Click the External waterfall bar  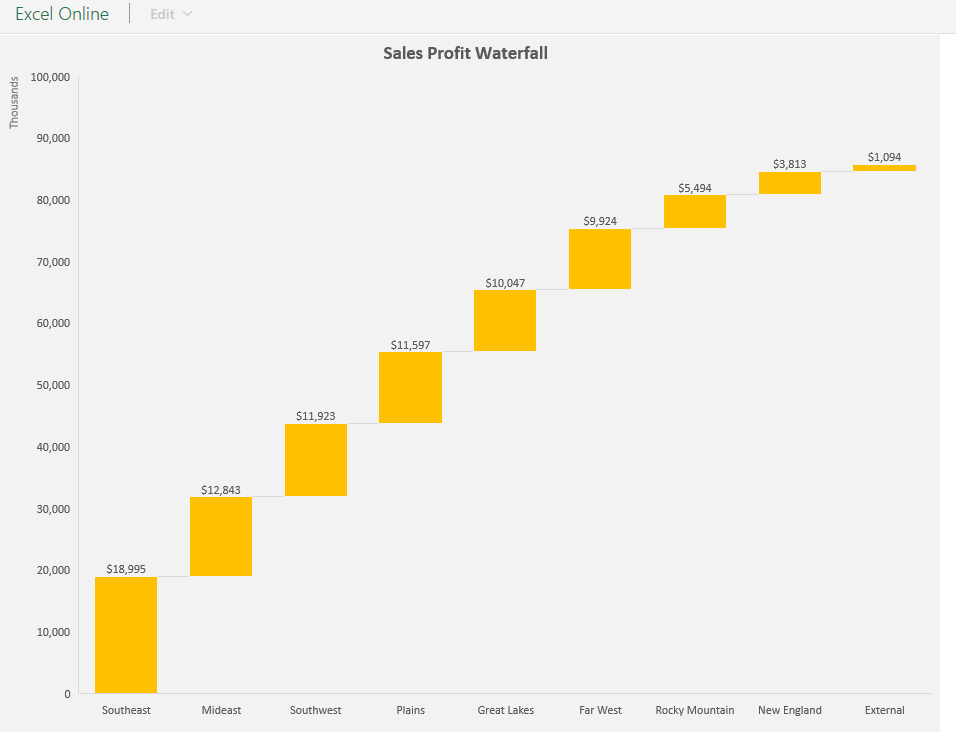click(x=884, y=167)
